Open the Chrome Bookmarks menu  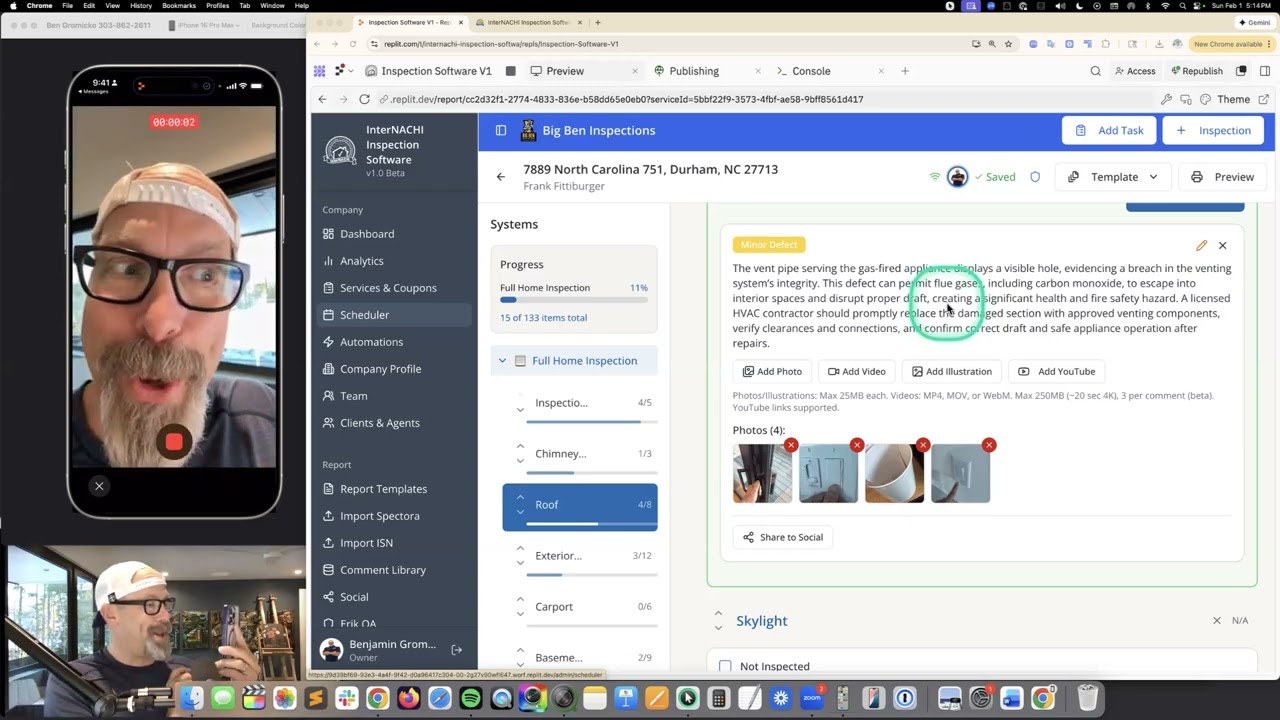coord(179,6)
